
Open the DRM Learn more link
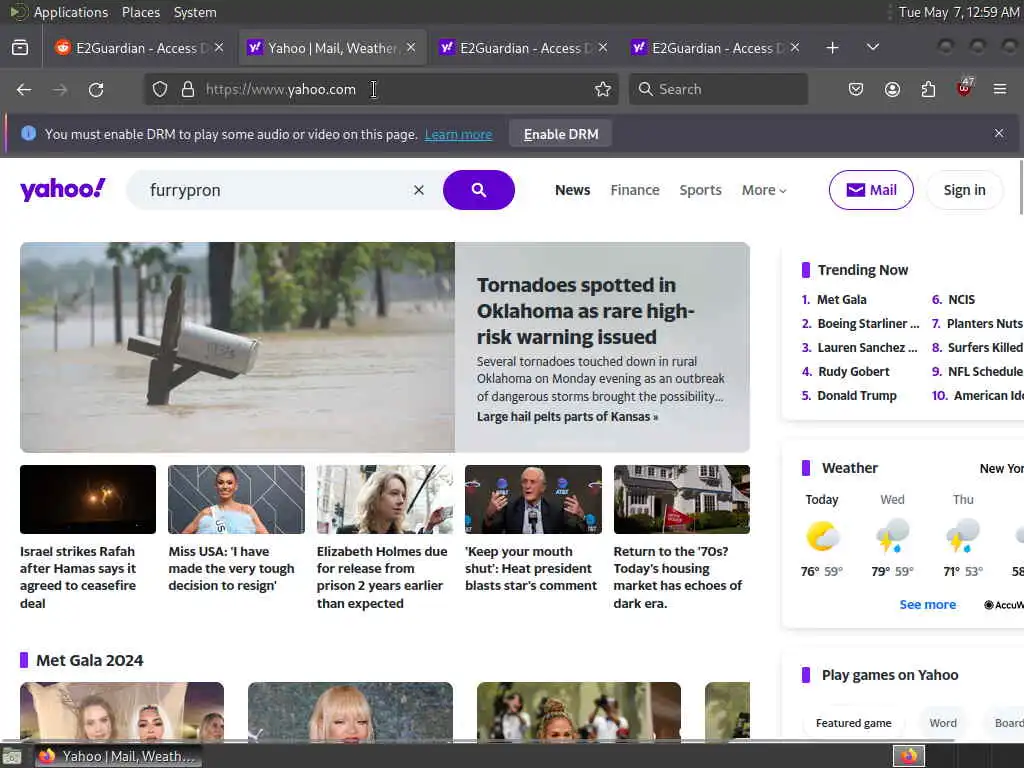point(458,135)
